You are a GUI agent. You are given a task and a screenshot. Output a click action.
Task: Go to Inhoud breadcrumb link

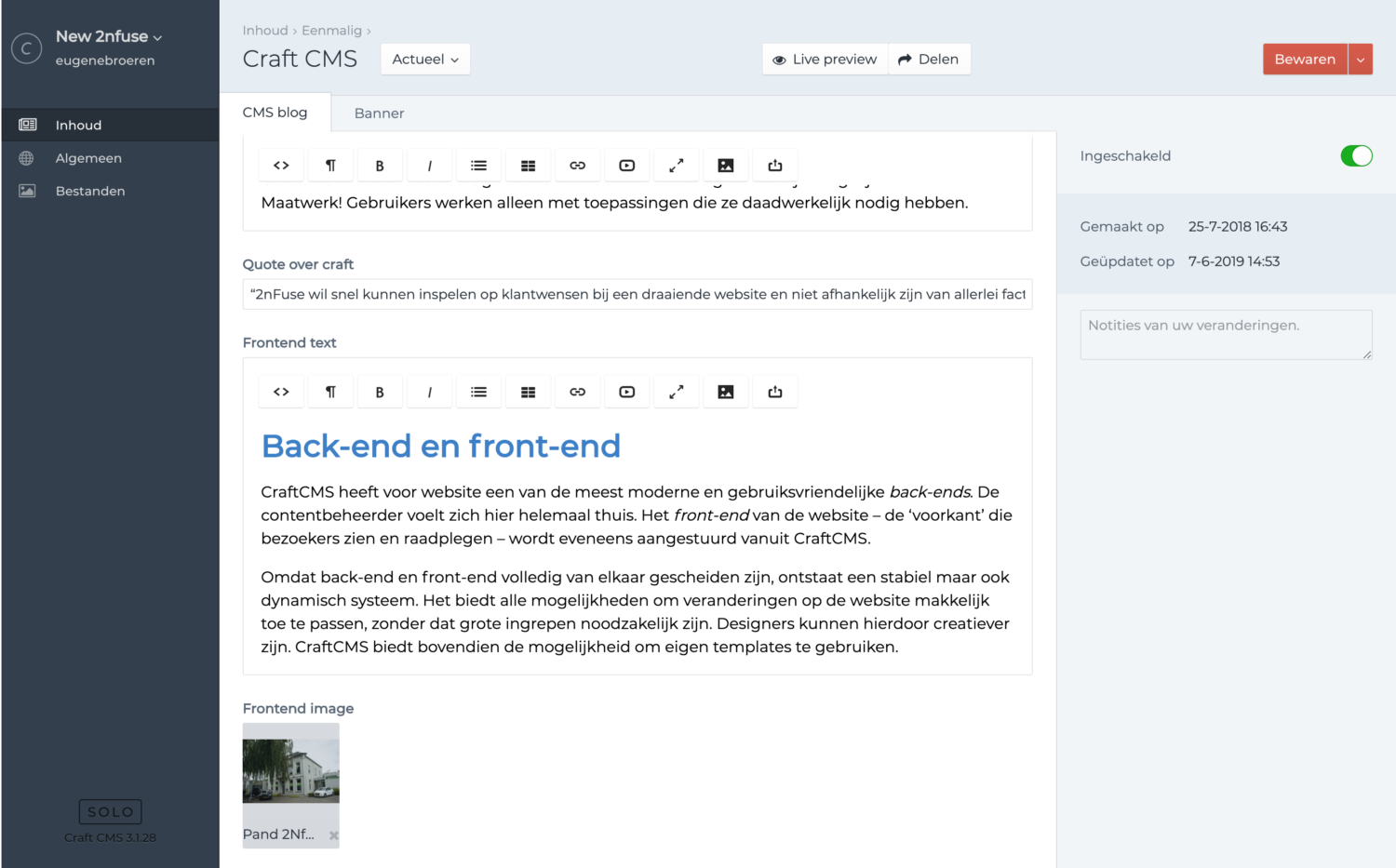point(265,31)
